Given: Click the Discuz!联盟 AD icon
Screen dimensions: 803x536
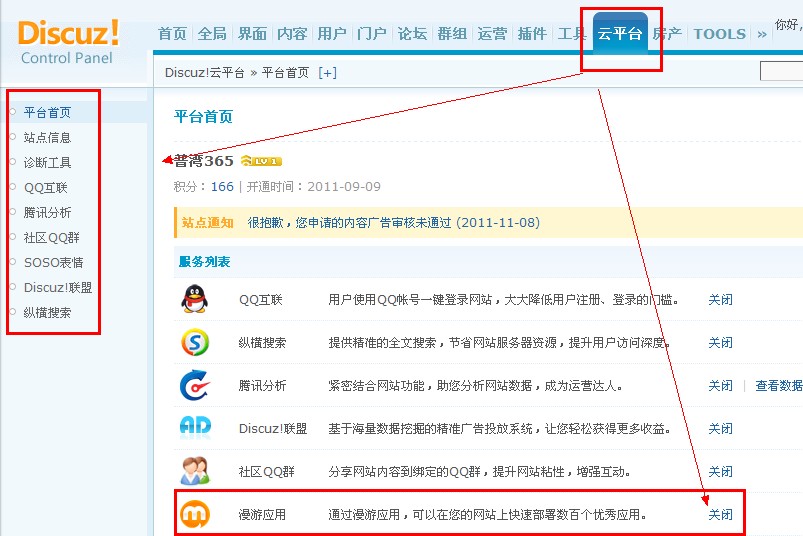Looking at the screenshot, I should pyautogui.click(x=195, y=427).
